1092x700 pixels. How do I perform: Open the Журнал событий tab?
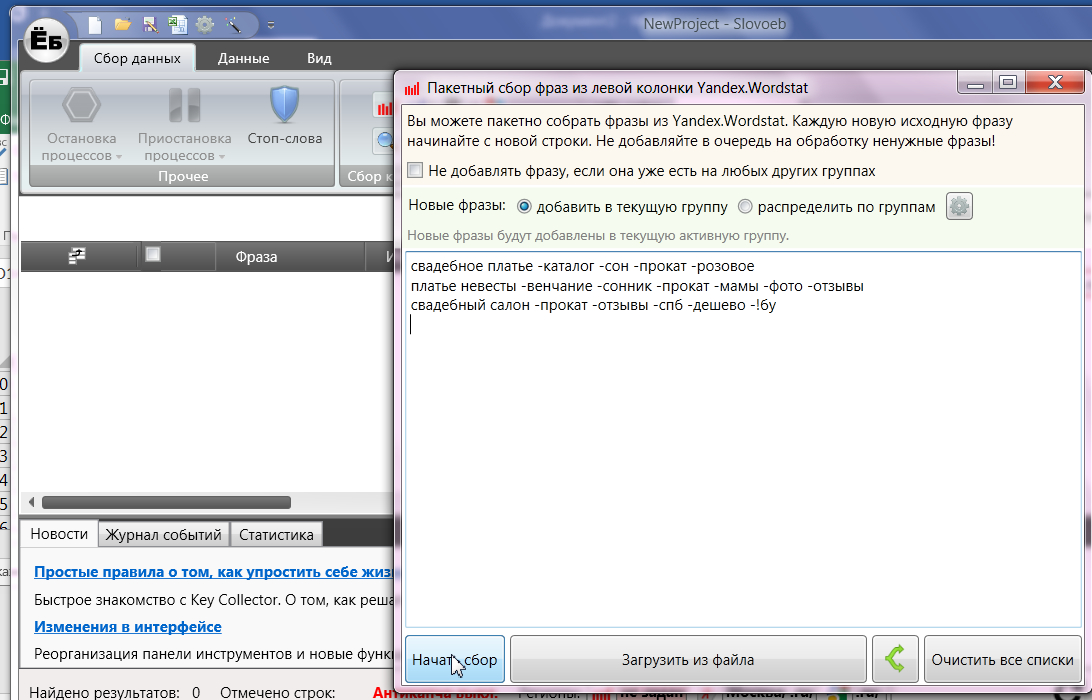pos(164,535)
